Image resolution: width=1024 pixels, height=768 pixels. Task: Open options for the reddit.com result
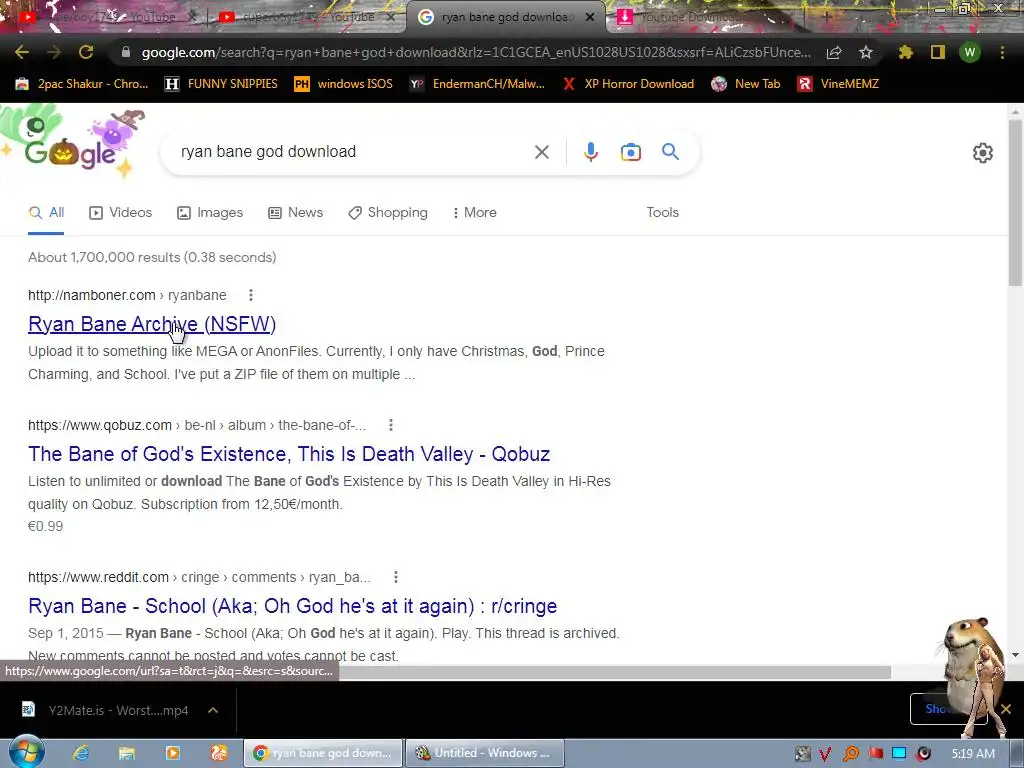[x=395, y=577]
